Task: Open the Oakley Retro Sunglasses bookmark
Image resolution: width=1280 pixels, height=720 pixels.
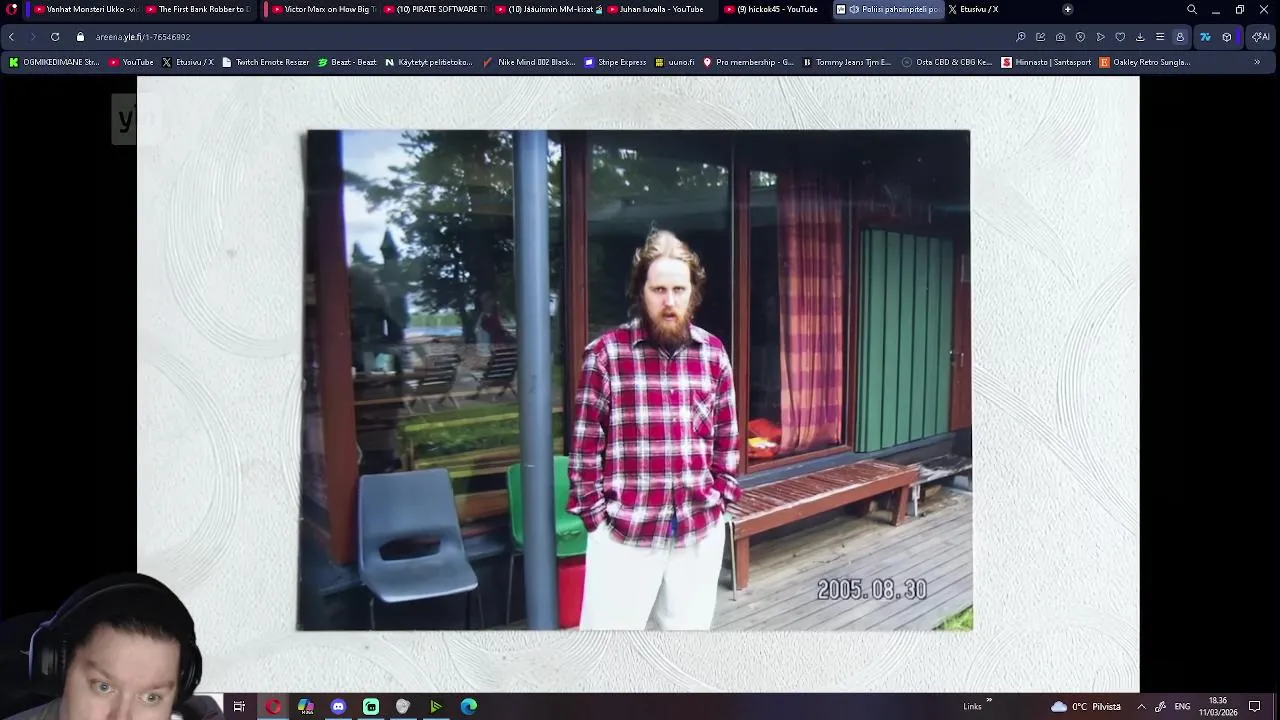Action: pos(1145,62)
